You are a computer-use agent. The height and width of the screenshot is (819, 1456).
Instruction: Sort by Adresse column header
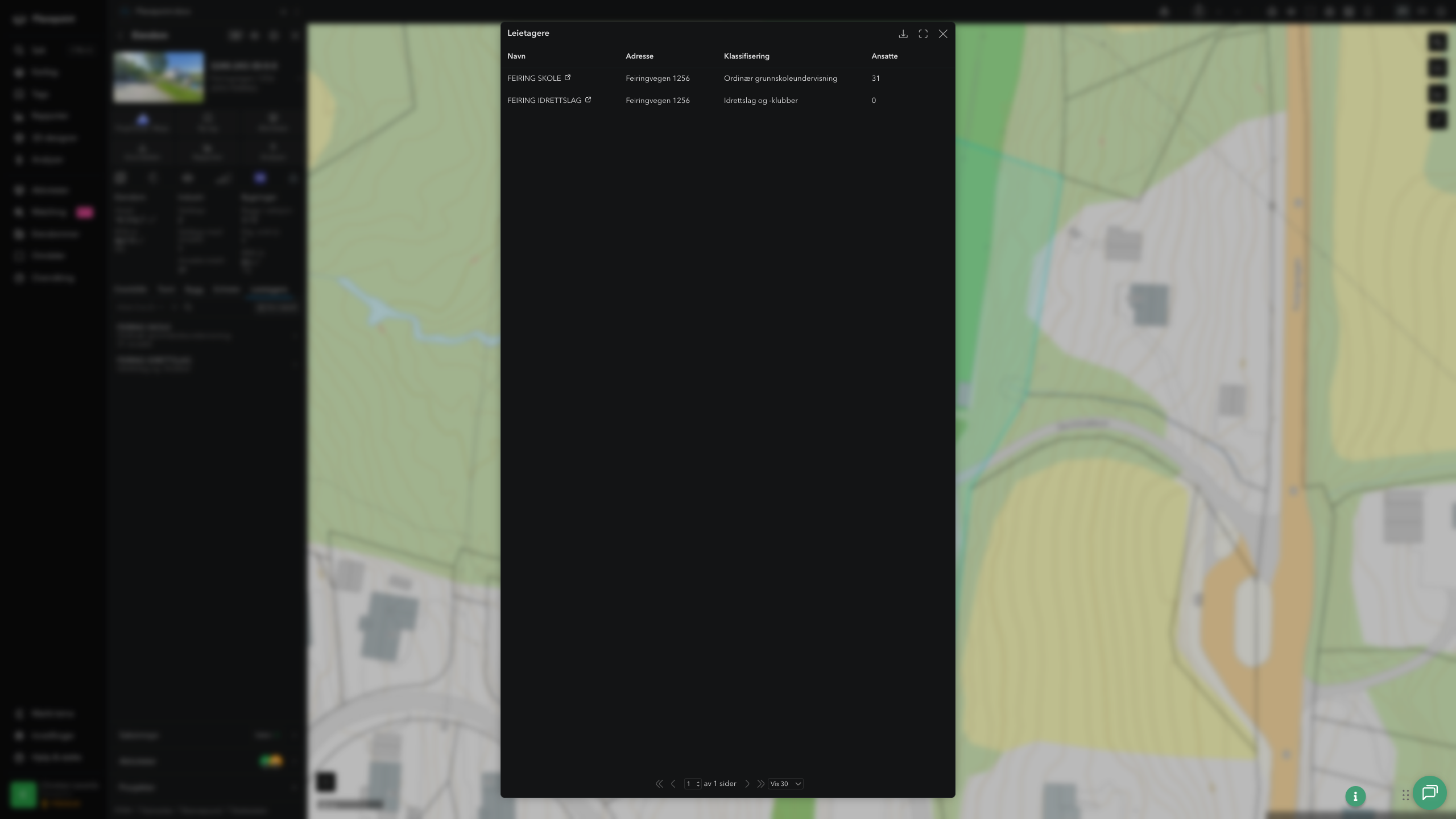pyautogui.click(x=639, y=56)
